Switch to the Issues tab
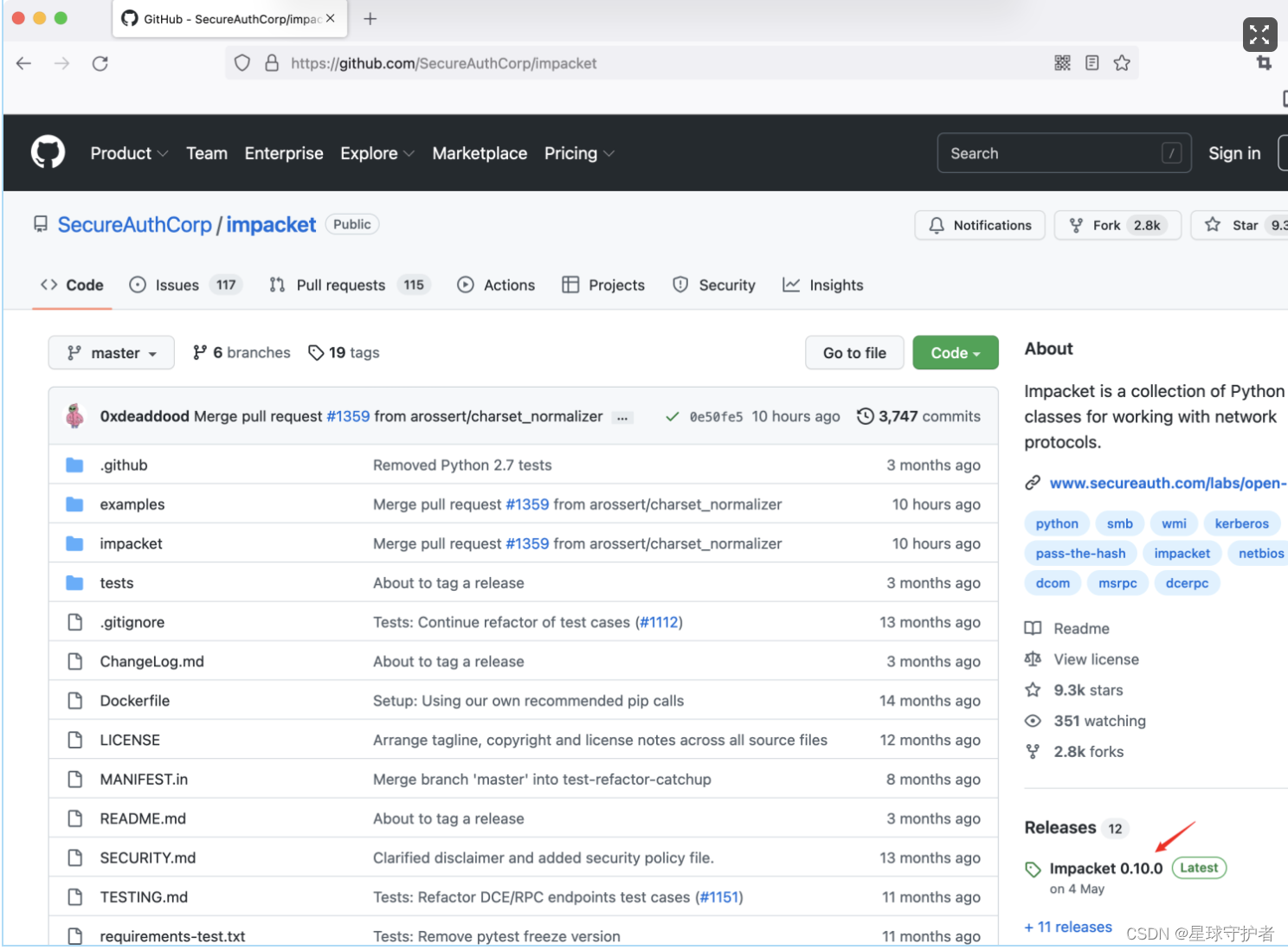The width and height of the screenshot is (1288, 950). coord(186,285)
